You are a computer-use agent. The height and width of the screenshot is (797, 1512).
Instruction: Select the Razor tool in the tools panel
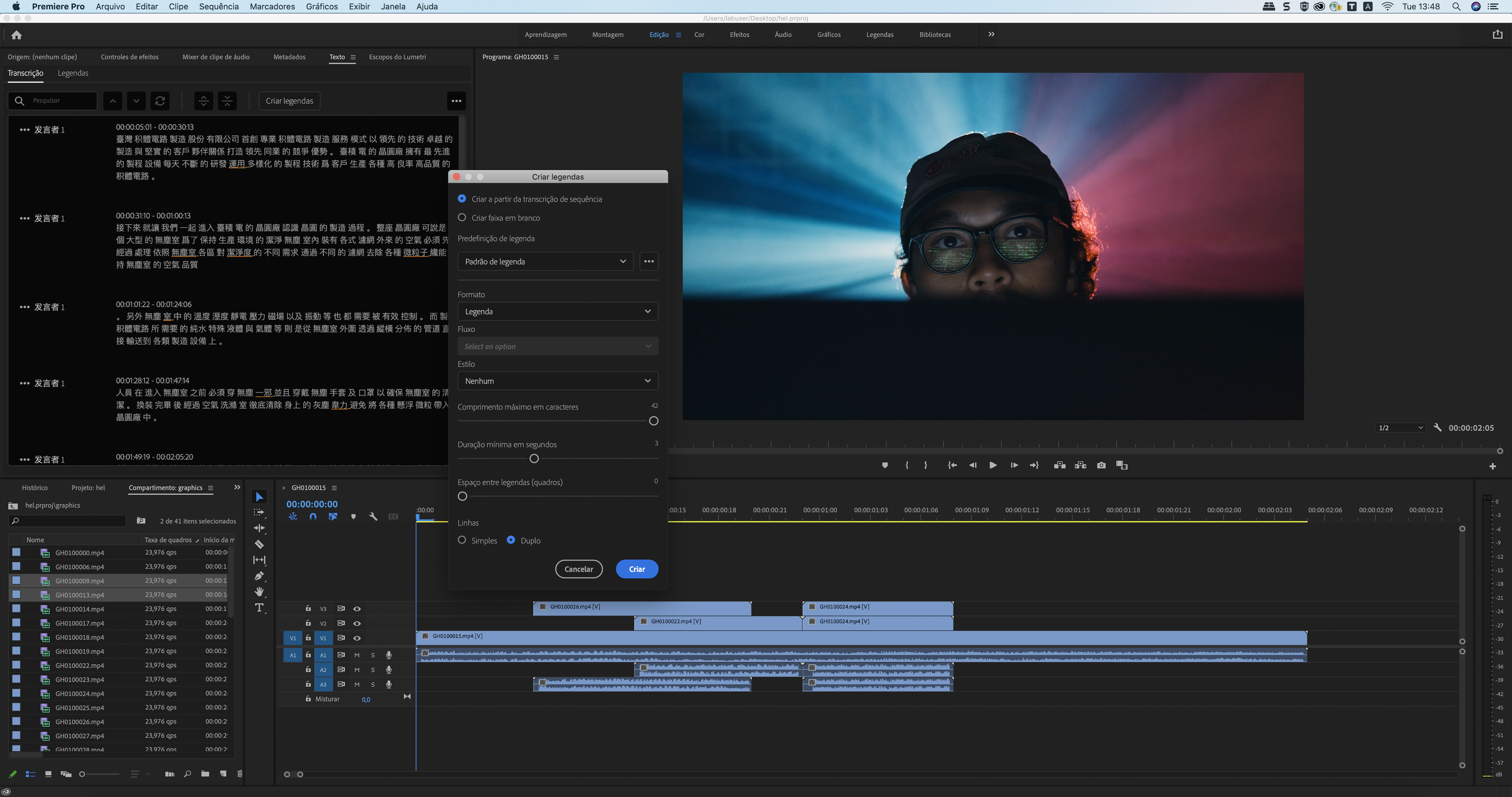point(259,544)
